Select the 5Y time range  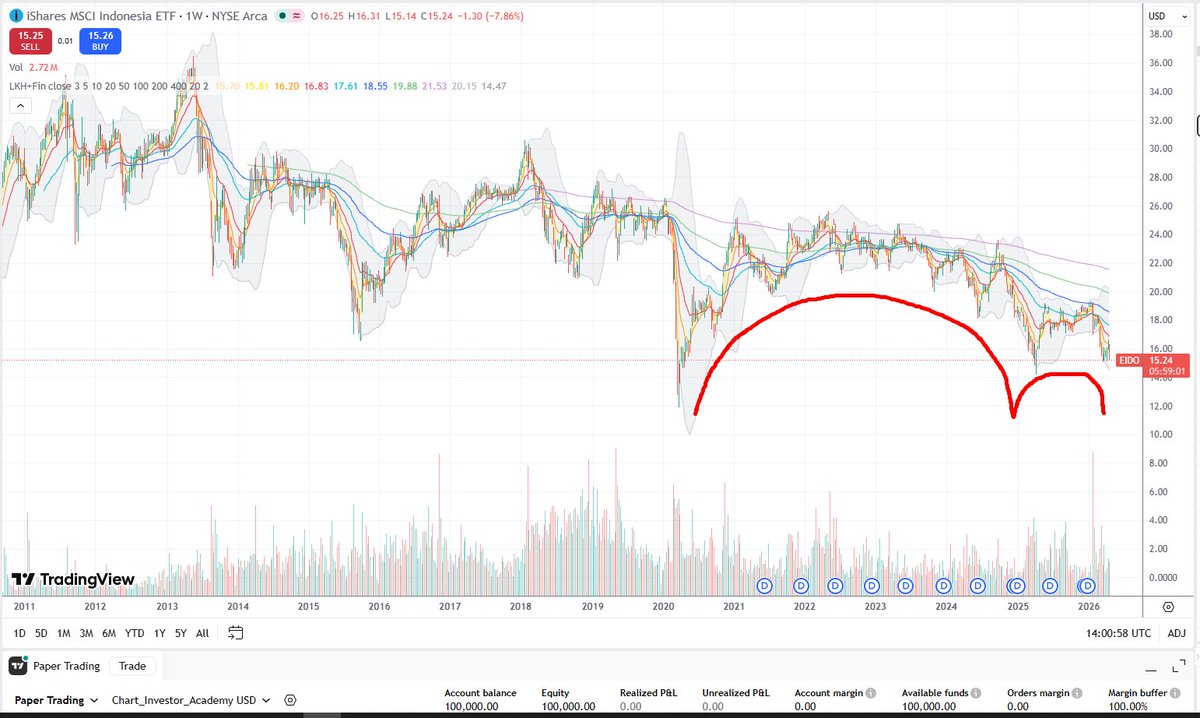pos(180,633)
